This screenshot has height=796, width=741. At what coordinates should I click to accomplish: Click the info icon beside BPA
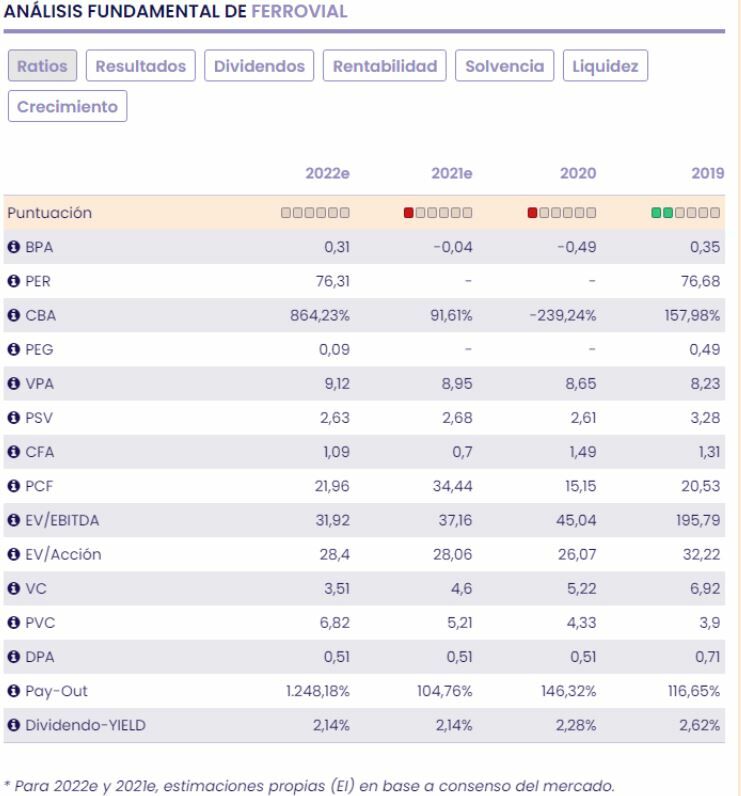click(x=13, y=247)
